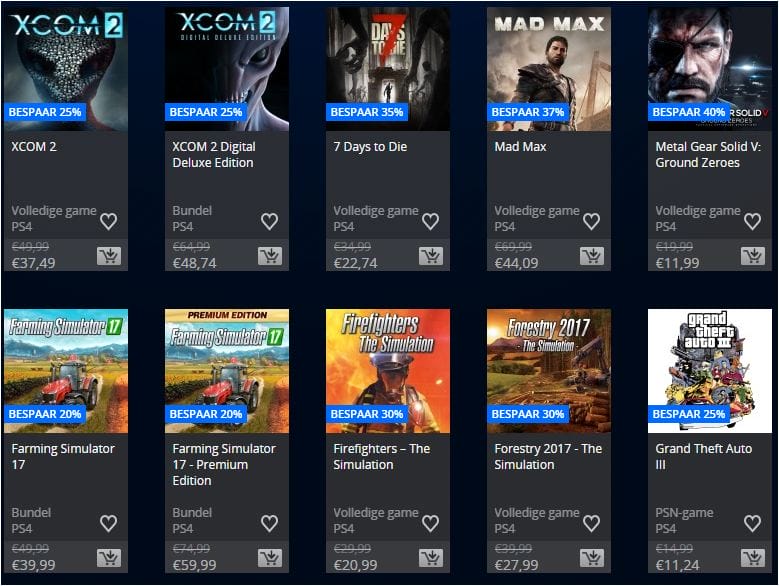Toggle wishlist heart for Forestry 2017

pyautogui.click(x=592, y=523)
